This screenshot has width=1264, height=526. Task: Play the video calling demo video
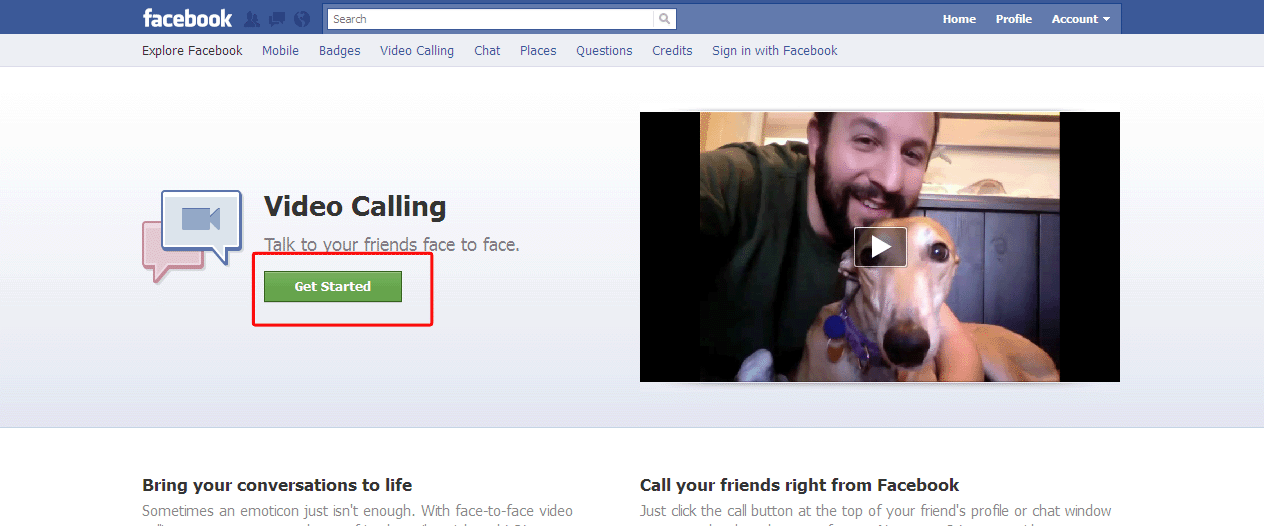click(x=880, y=247)
